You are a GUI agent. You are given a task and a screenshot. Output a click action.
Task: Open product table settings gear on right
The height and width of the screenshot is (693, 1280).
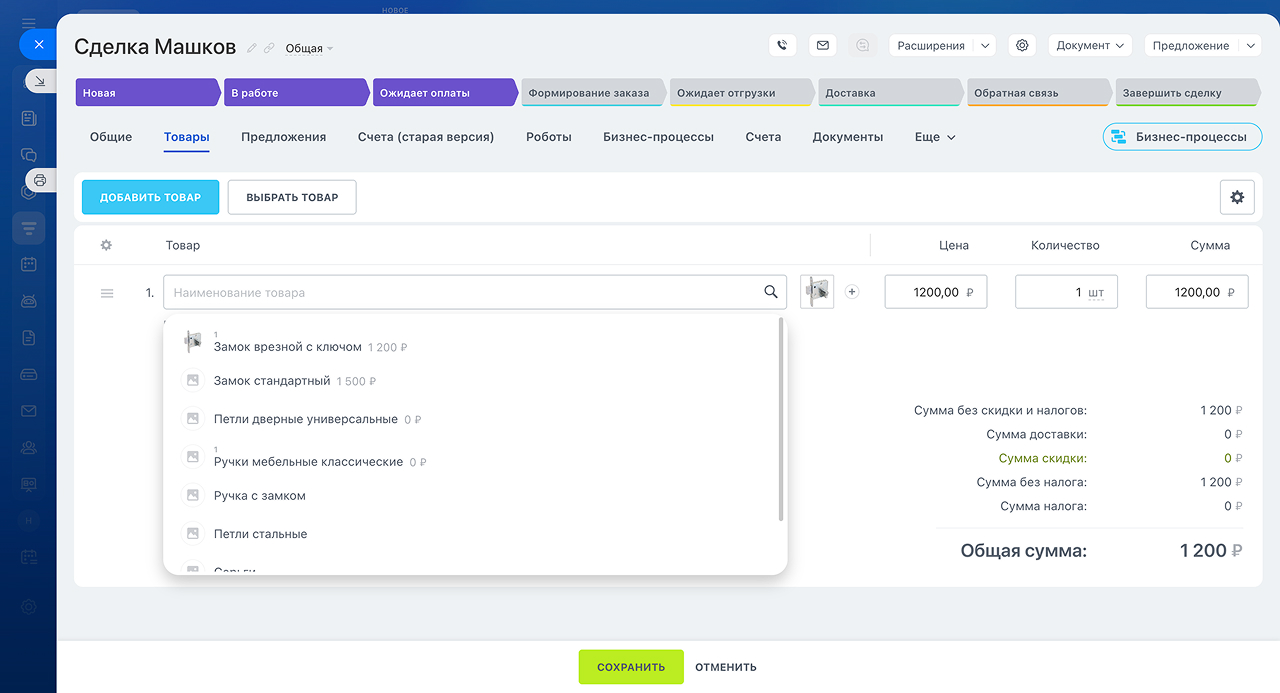click(1236, 197)
